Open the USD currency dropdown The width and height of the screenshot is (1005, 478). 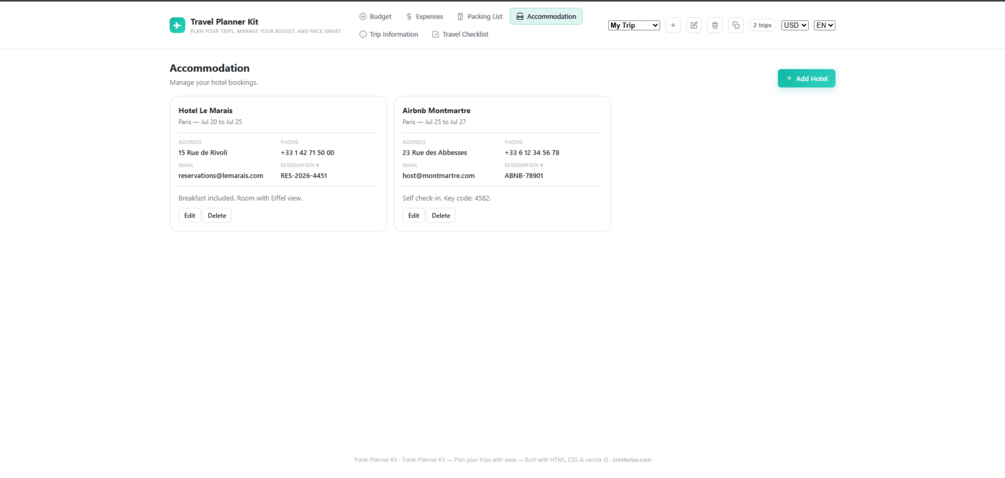pyautogui.click(x=795, y=25)
